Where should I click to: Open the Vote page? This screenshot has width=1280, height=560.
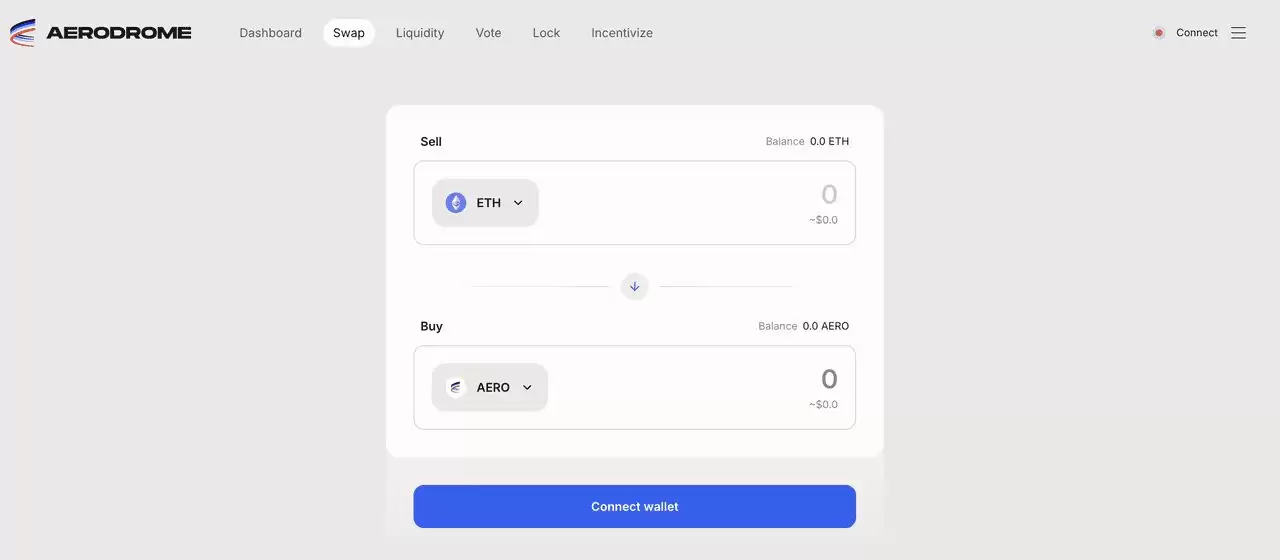pos(488,33)
